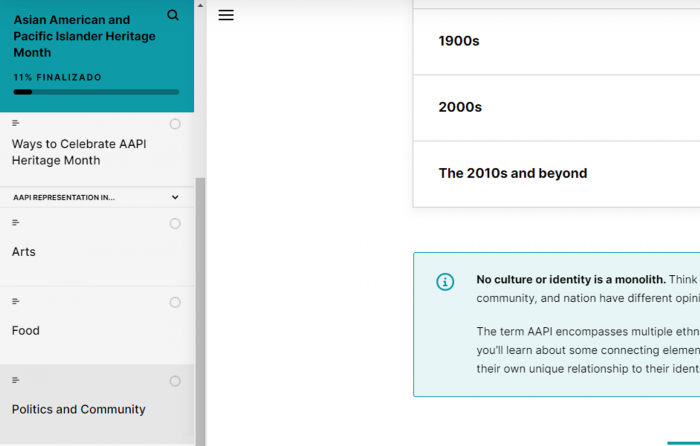700x446 pixels.
Task: Click the lesson icon above Food
Action: pos(16,301)
